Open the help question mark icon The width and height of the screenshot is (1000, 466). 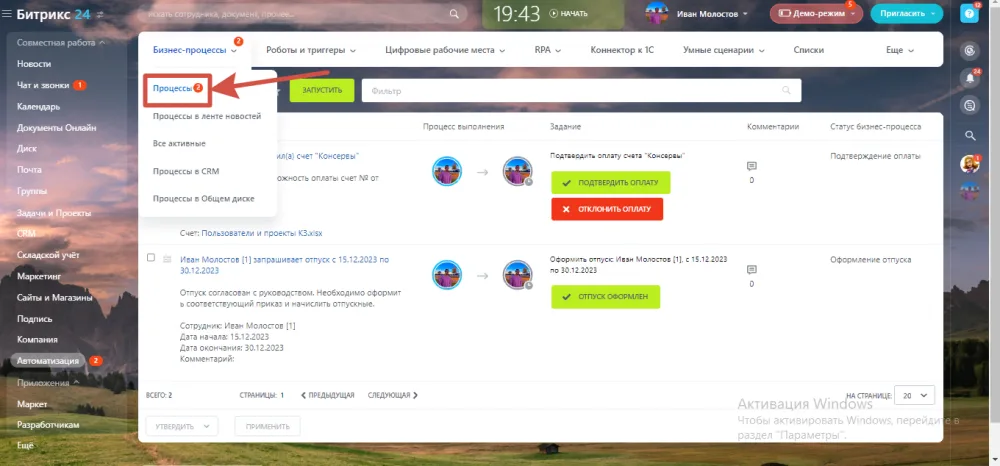coord(969,13)
